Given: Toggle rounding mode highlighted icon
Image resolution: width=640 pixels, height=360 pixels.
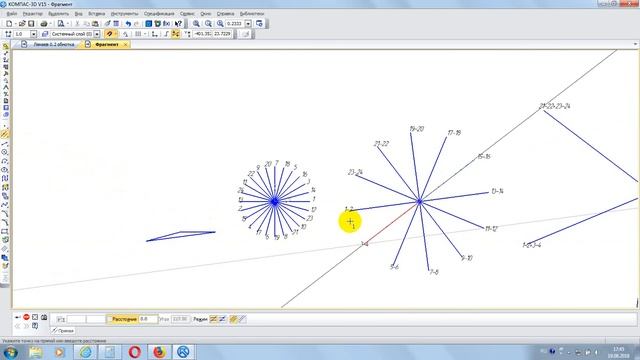Looking at the screenshot, I should point(176,34).
